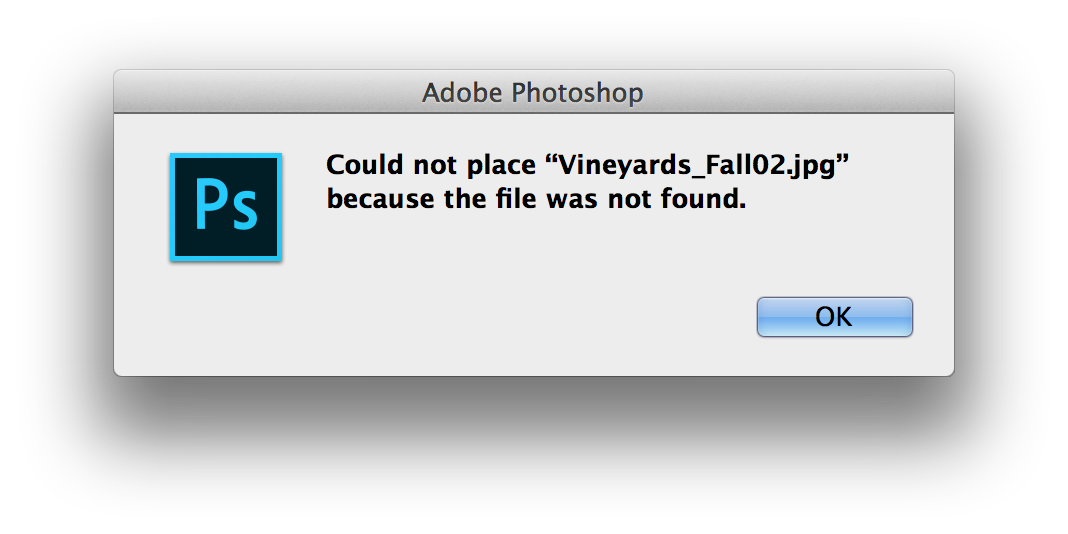The width and height of the screenshot is (1068, 534).
Task: Click the letter s in the Ps icon
Action: click(245, 212)
